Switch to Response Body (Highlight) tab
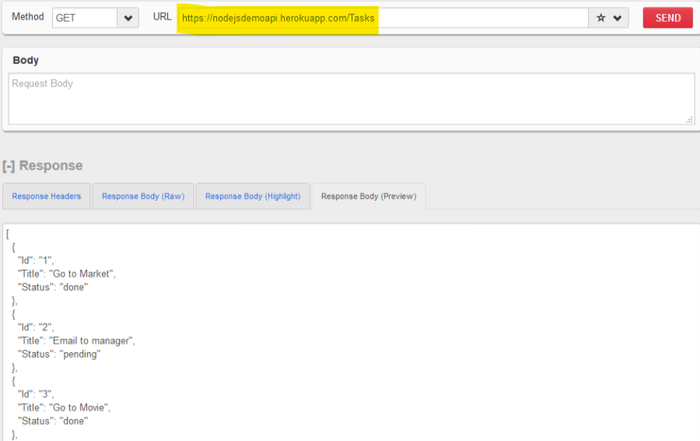Viewport: 700px width, 441px height. (x=253, y=196)
